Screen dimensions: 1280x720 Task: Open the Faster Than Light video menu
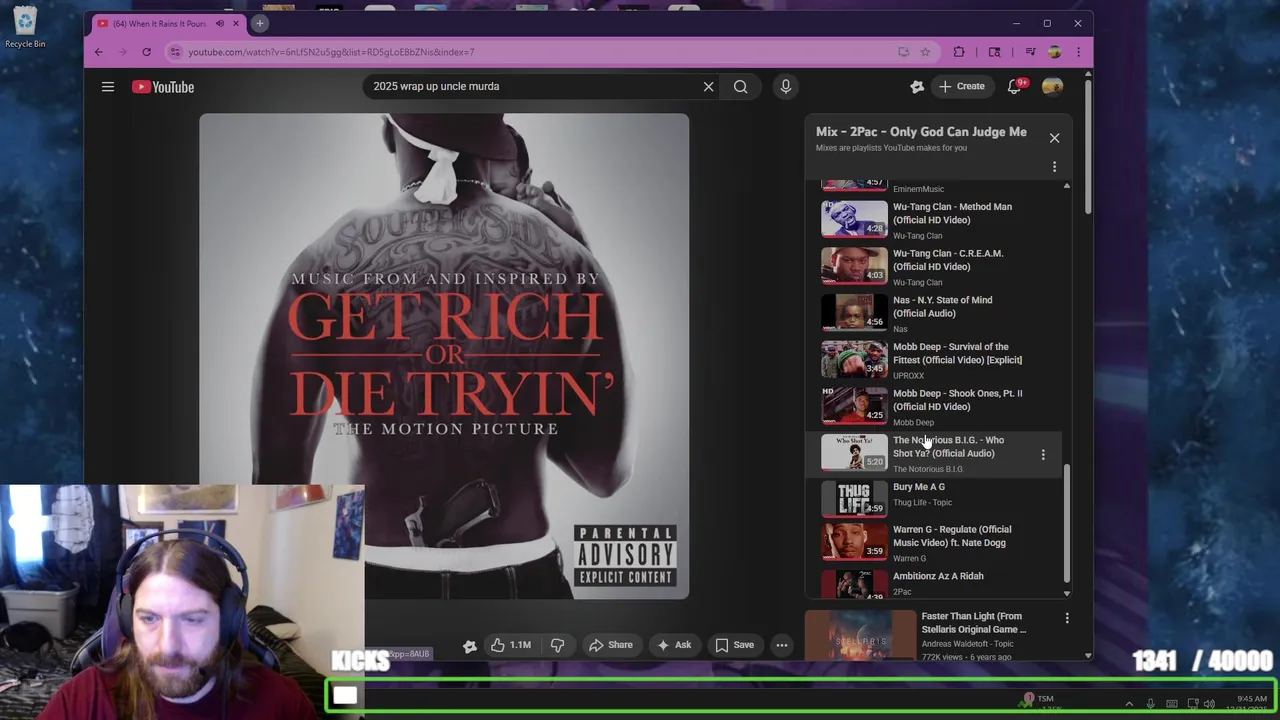pyautogui.click(x=1067, y=619)
